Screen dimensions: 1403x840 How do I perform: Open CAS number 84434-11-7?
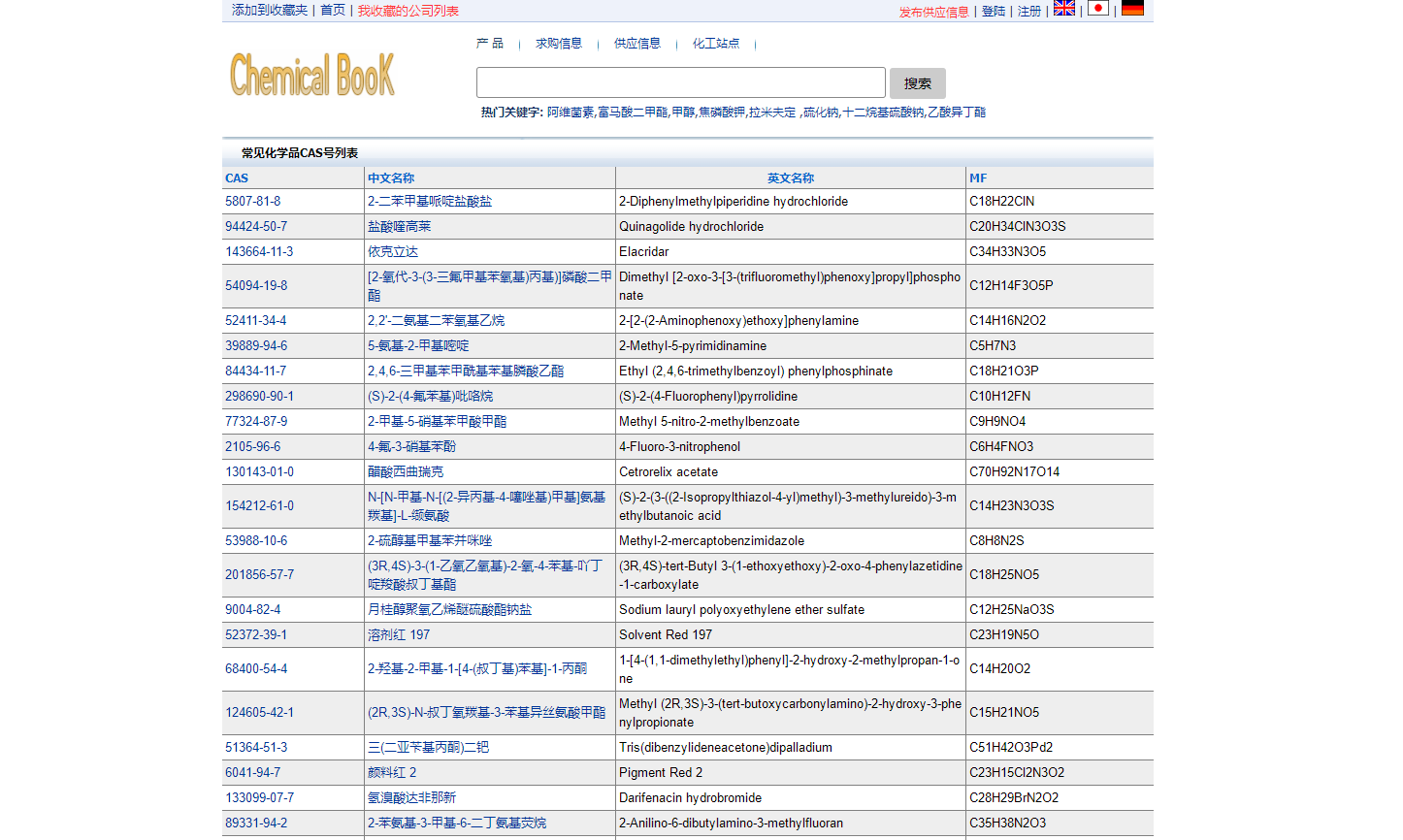(x=256, y=372)
